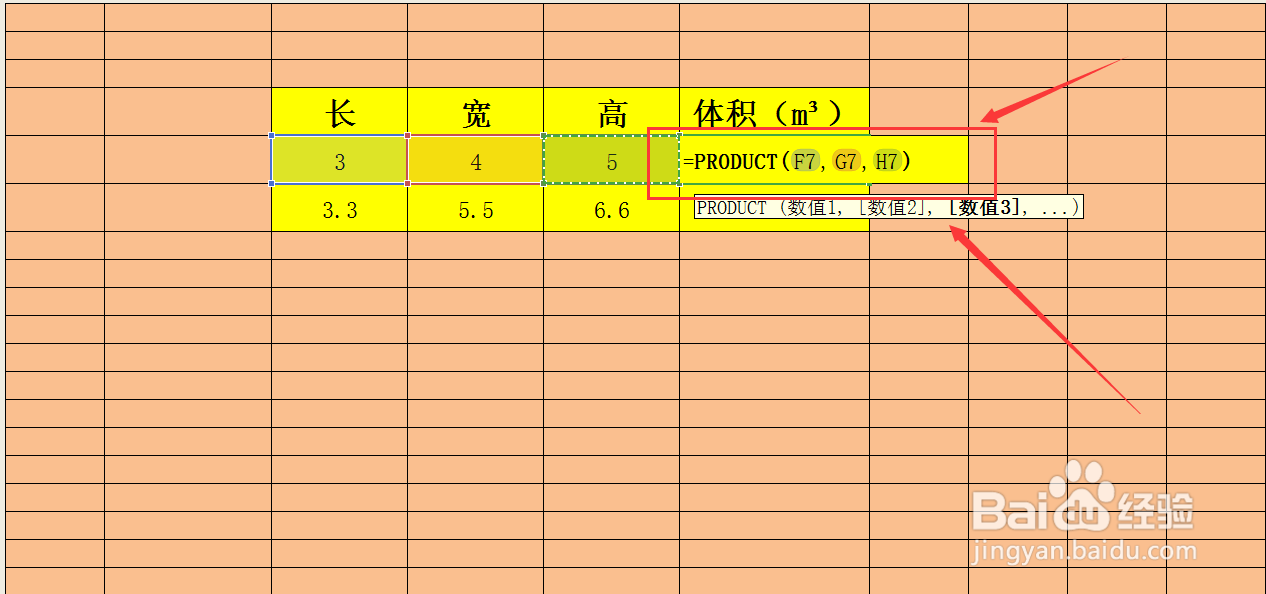Viewport: 1266px width, 594px height.
Task: Select the cell containing value 4
Action: pyautogui.click(x=476, y=161)
